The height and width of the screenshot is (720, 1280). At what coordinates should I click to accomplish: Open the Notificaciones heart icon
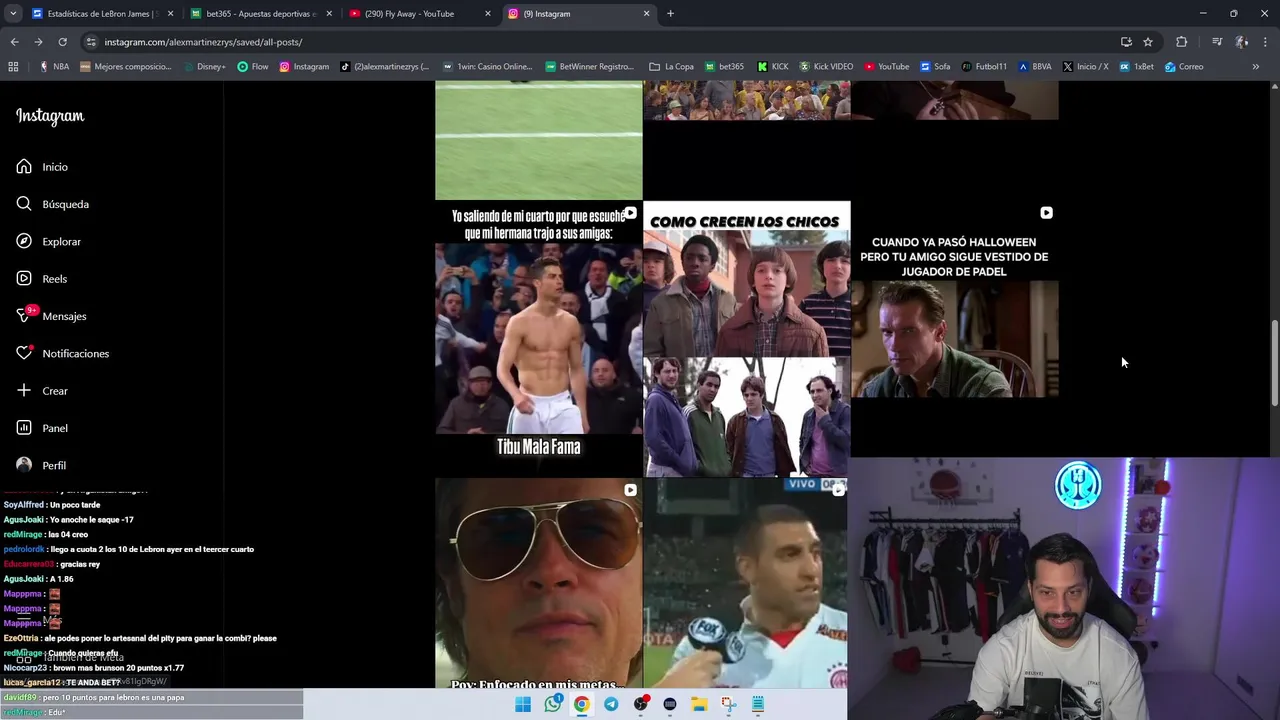(24, 353)
